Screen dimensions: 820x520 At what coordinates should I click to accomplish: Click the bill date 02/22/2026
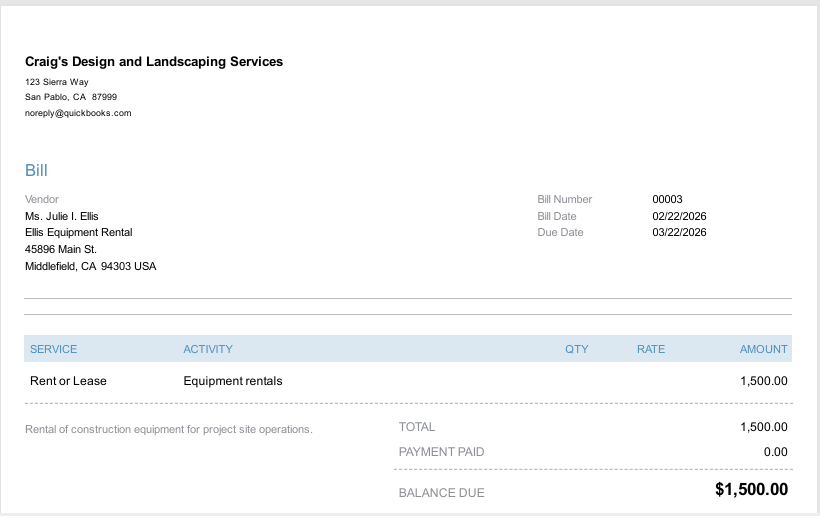coord(679,216)
